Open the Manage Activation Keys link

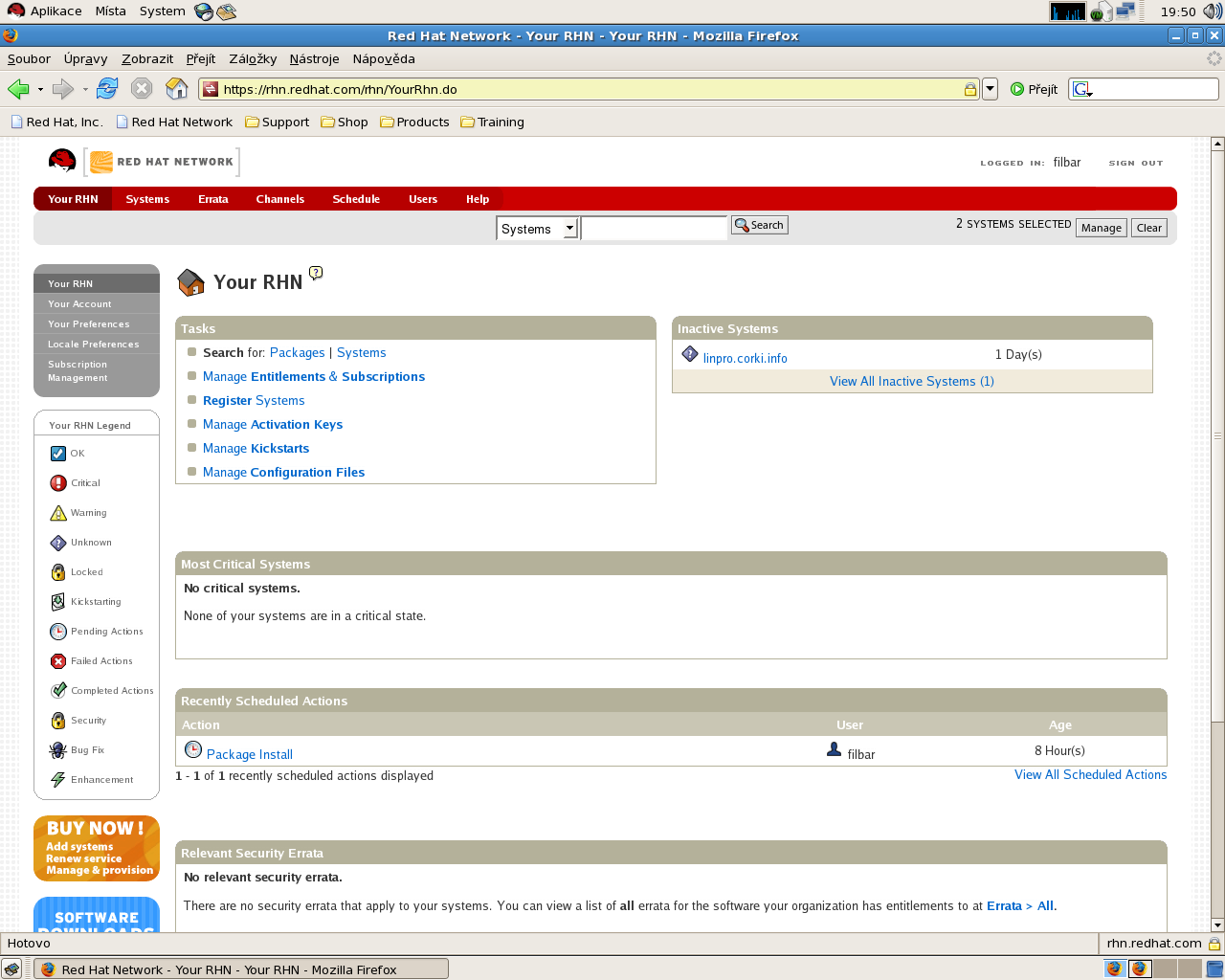coord(273,424)
